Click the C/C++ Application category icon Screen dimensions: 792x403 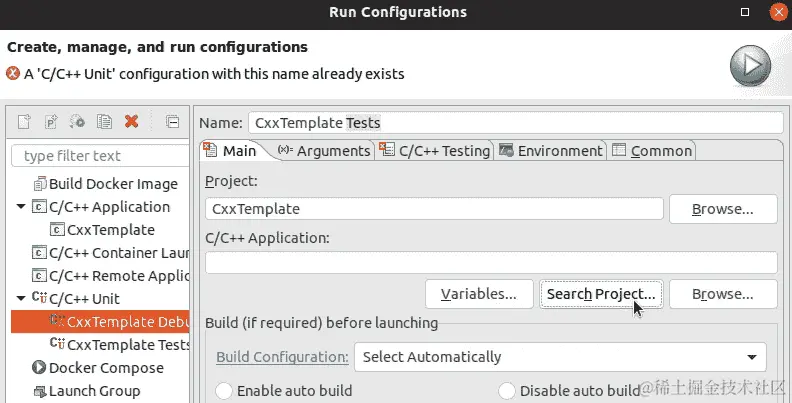coord(39,207)
